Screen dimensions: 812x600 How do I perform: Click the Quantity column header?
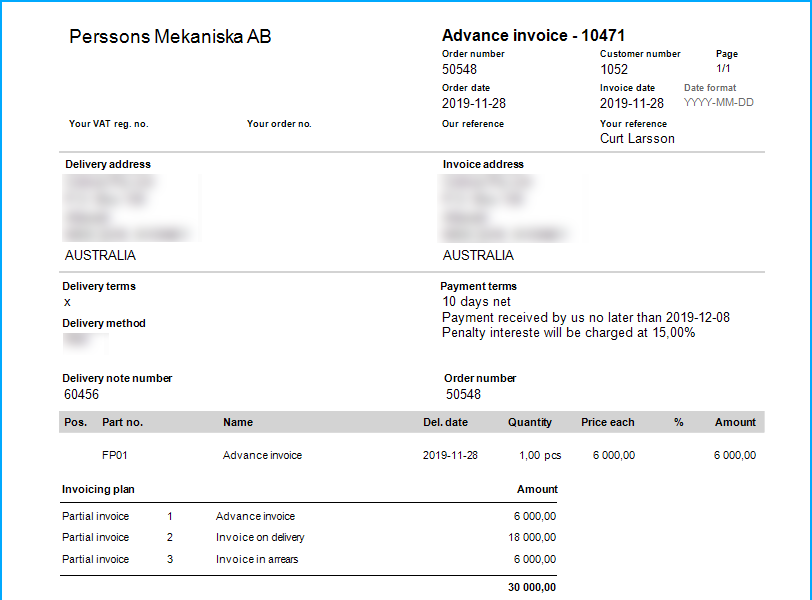[x=530, y=422]
